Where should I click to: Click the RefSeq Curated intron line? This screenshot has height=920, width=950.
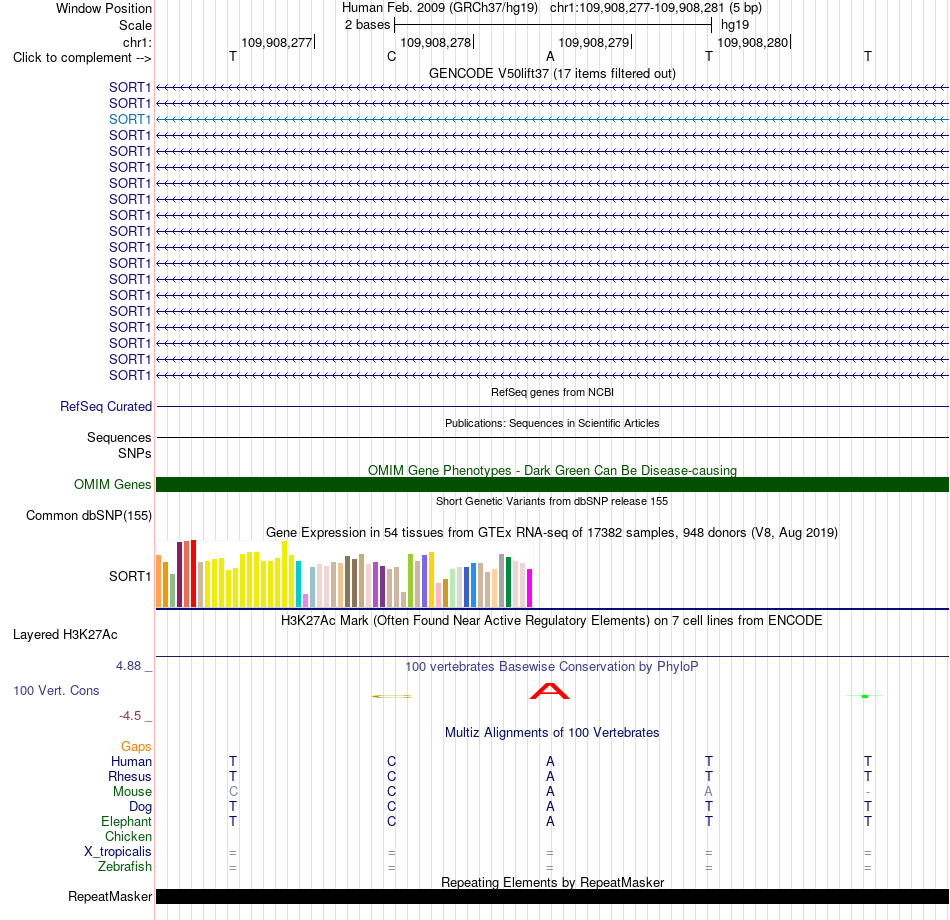pyautogui.click(x=552, y=407)
